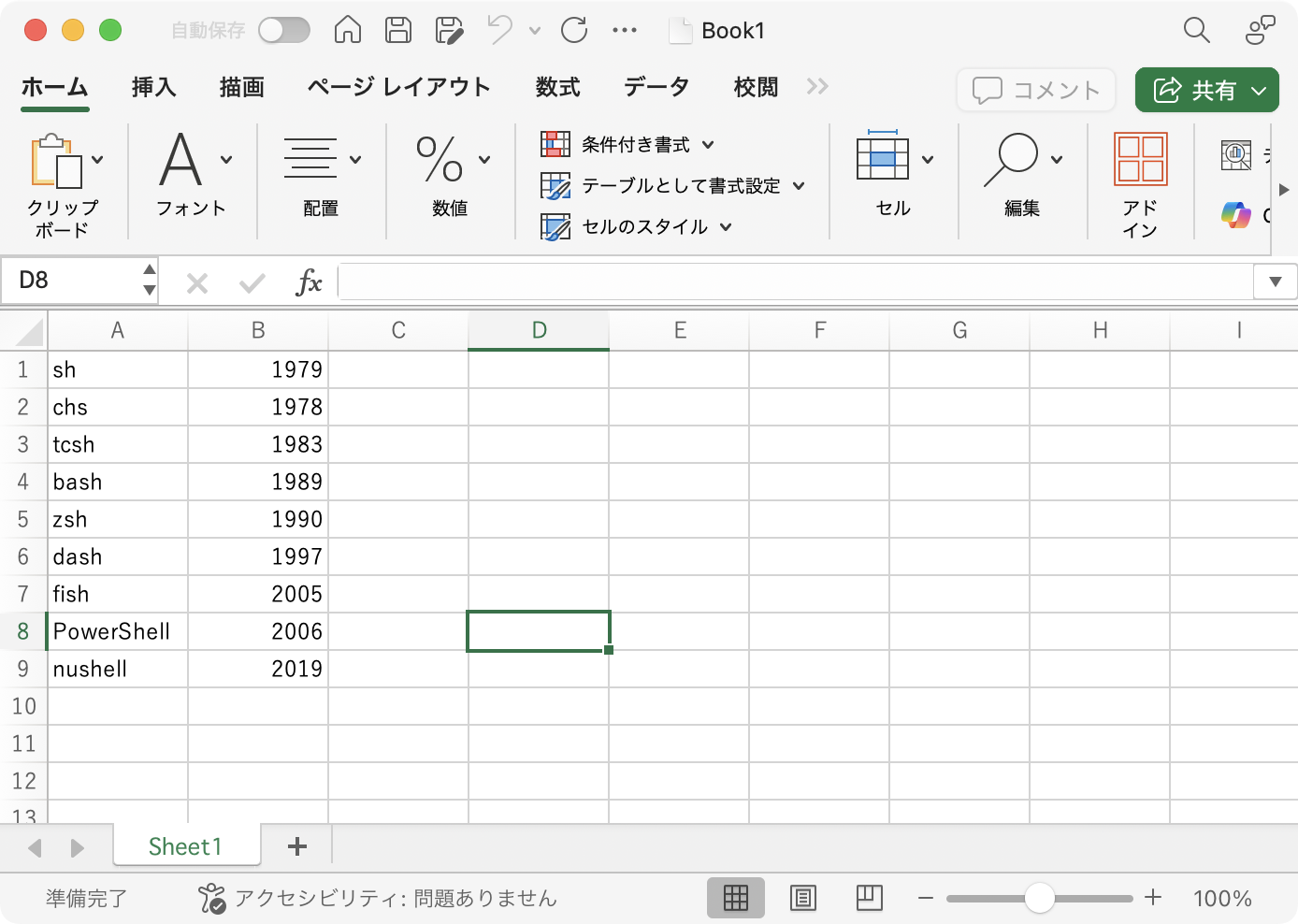Click the テーブルとして書式設定 icon
This screenshot has width=1298, height=924.
click(x=555, y=185)
